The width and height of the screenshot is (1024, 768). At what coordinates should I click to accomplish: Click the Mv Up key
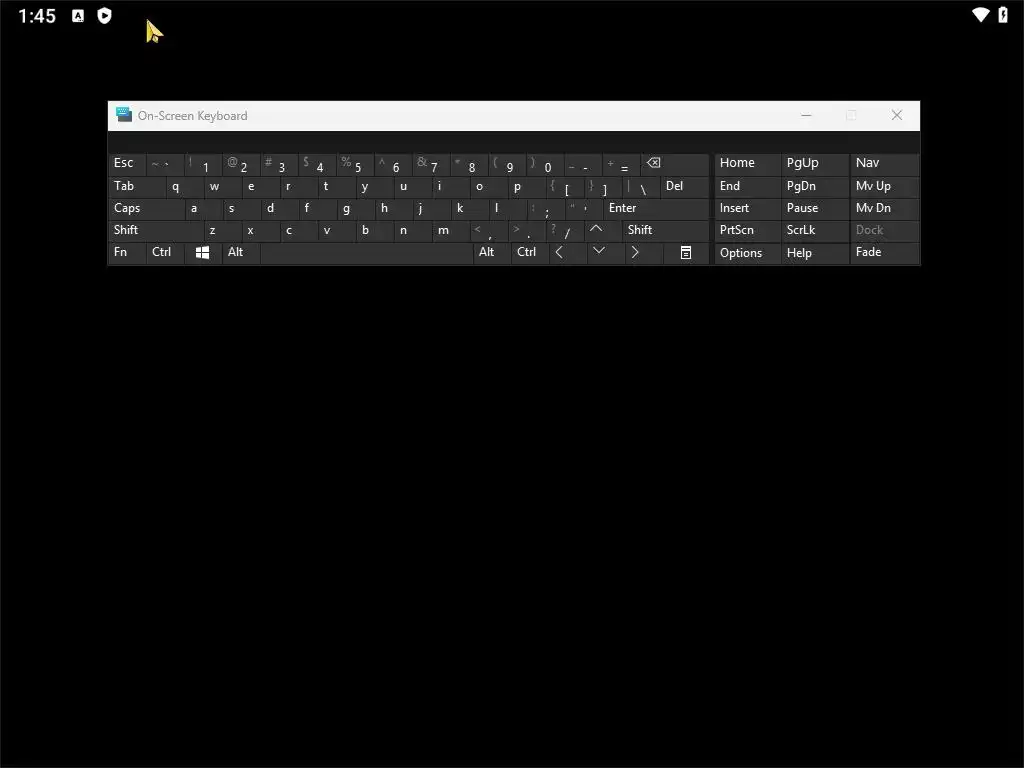(x=884, y=187)
